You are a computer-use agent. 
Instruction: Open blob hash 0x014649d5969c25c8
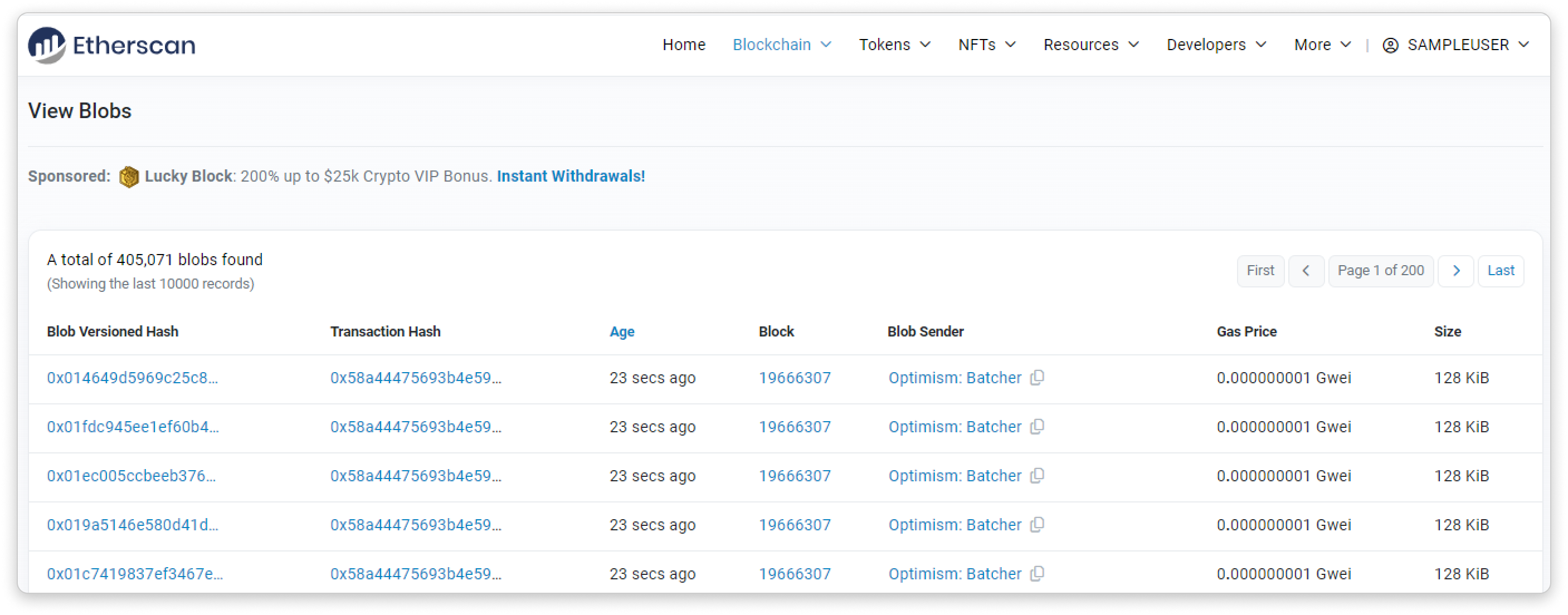(x=132, y=378)
